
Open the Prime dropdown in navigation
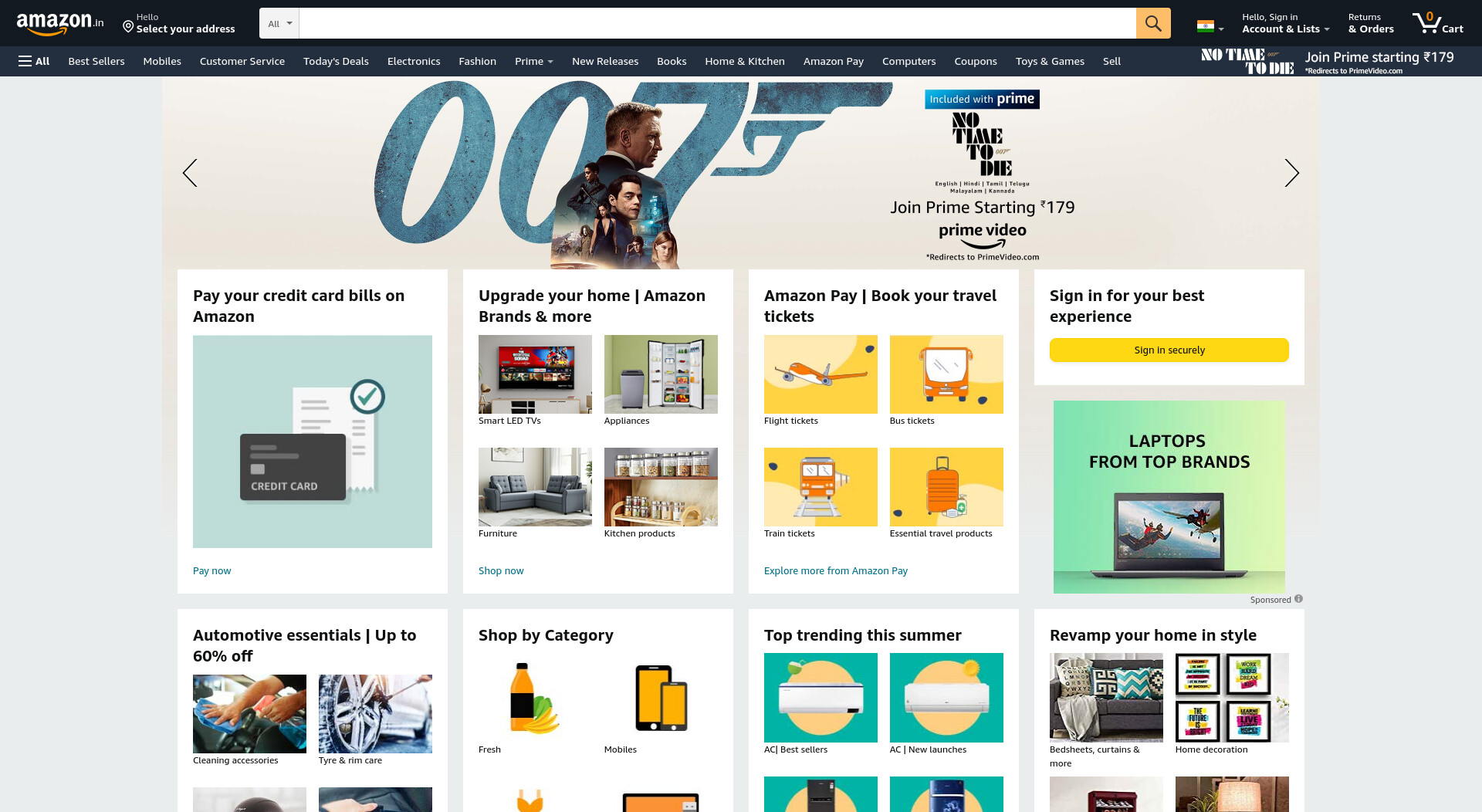(x=534, y=61)
